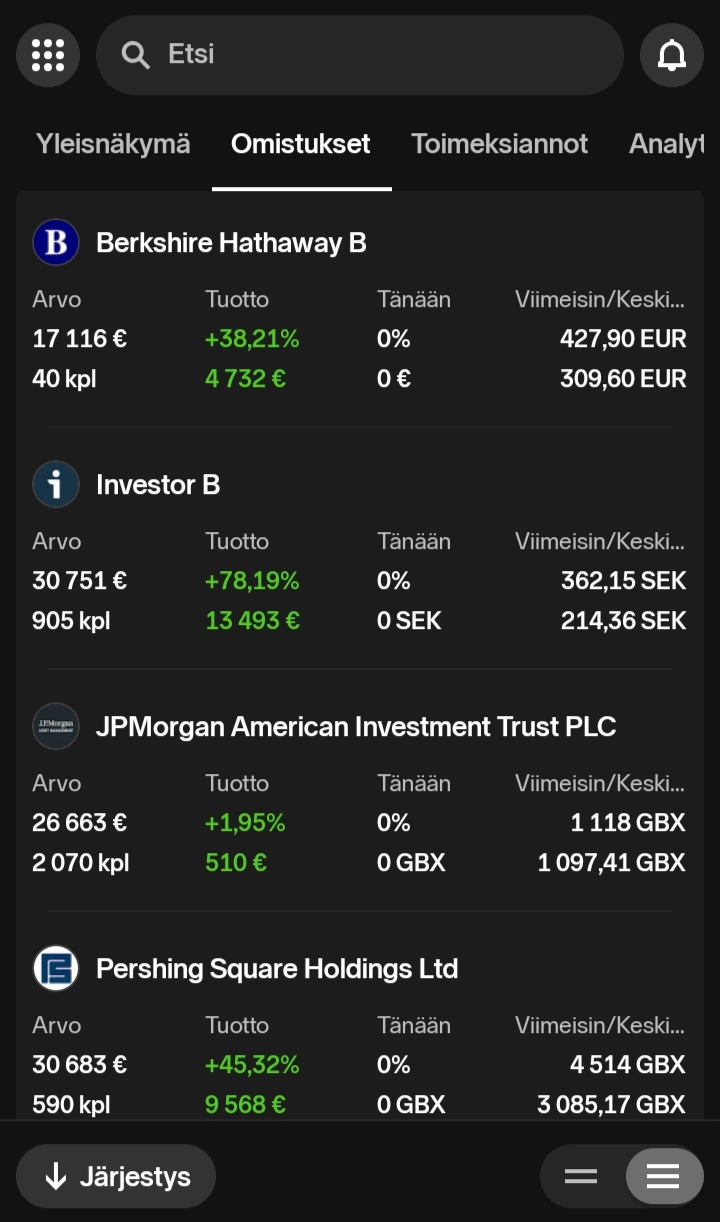
Task: Click Berkshire Viimeisin/Keski column header
Action: coord(600,299)
